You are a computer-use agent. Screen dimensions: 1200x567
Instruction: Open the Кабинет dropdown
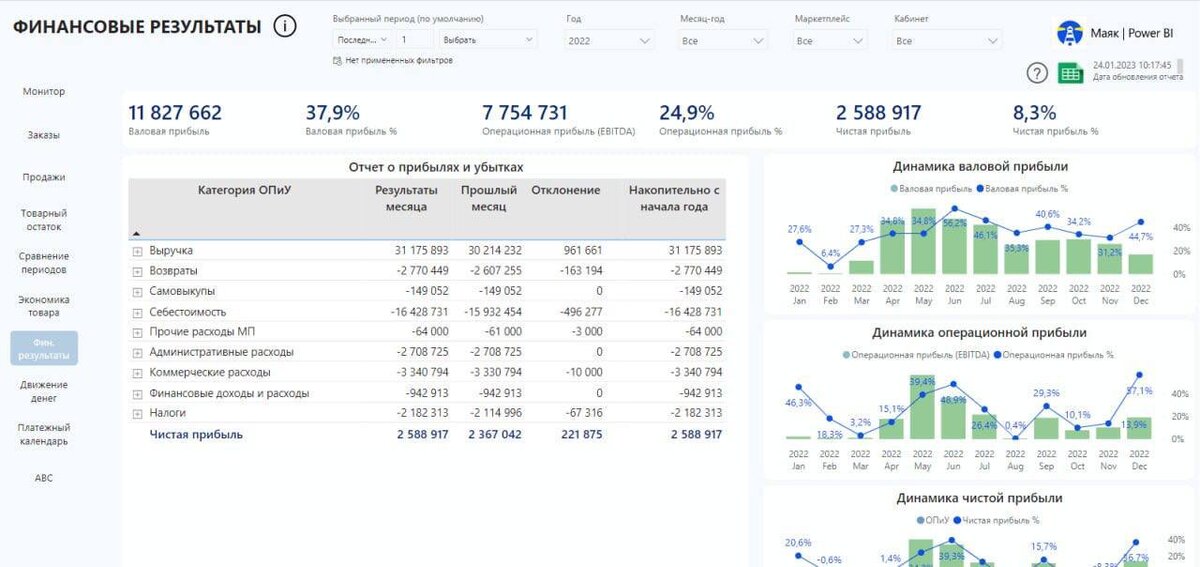click(x=947, y=41)
